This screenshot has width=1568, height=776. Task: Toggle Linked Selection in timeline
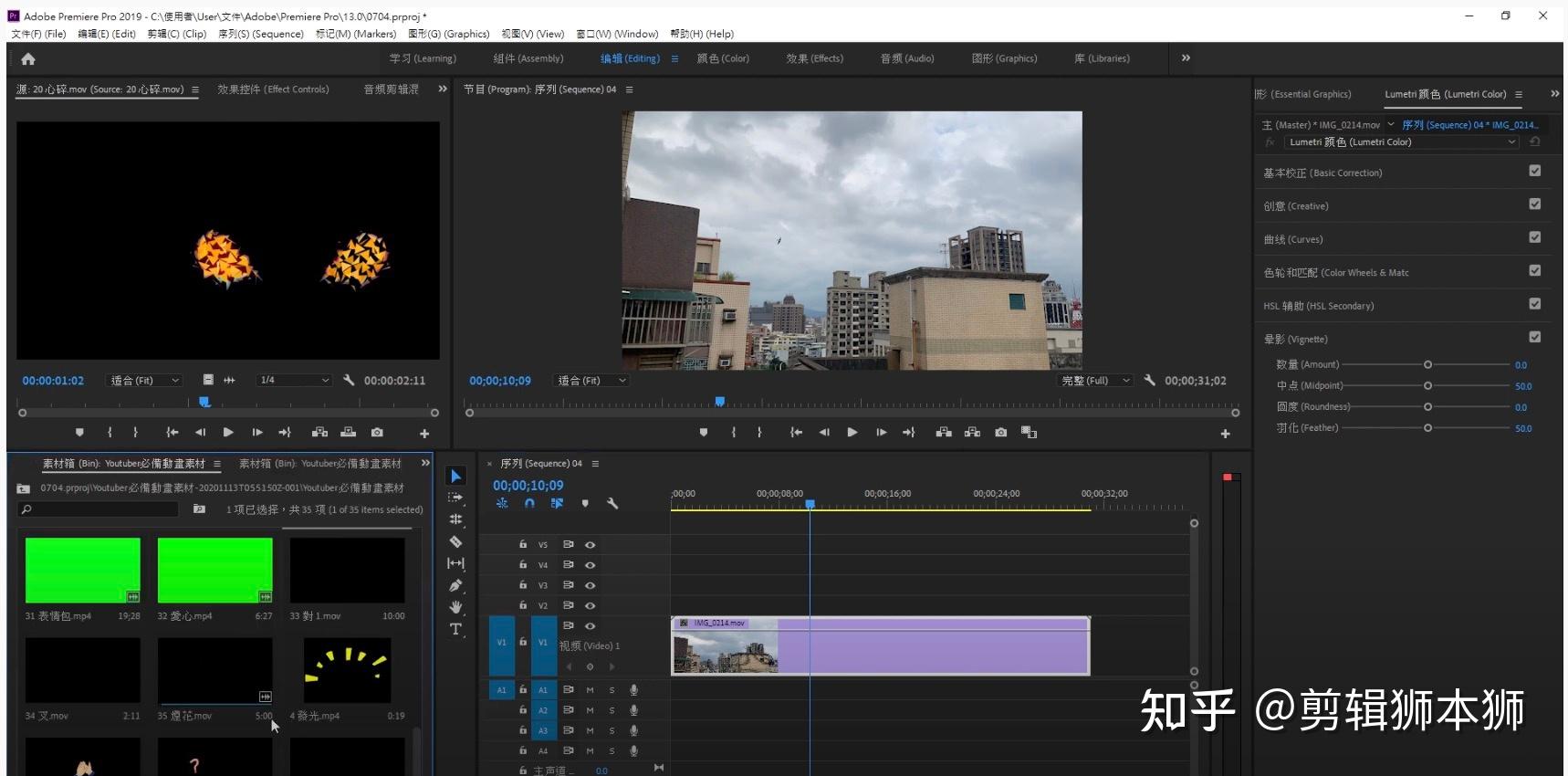click(x=557, y=503)
